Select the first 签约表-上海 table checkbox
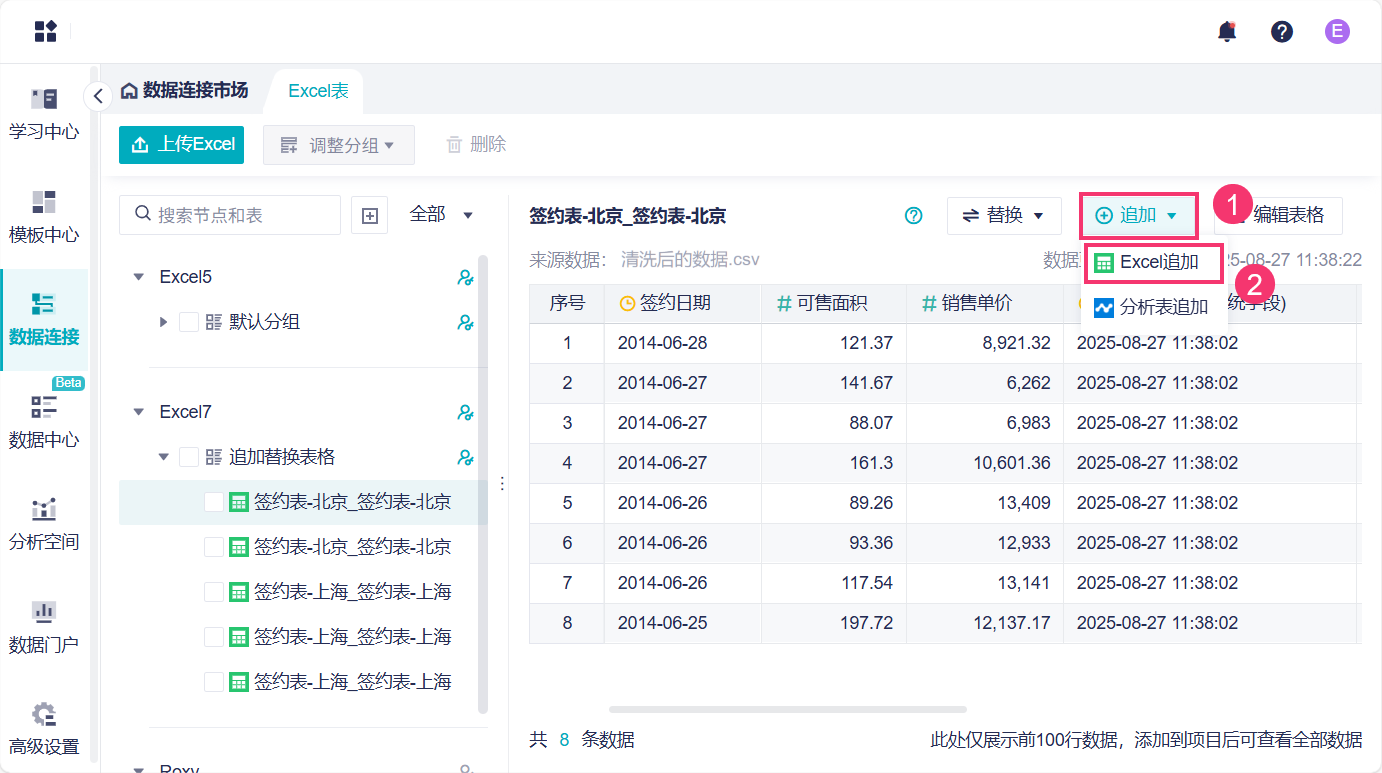The width and height of the screenshot is (1382, 773). (214, 592)
